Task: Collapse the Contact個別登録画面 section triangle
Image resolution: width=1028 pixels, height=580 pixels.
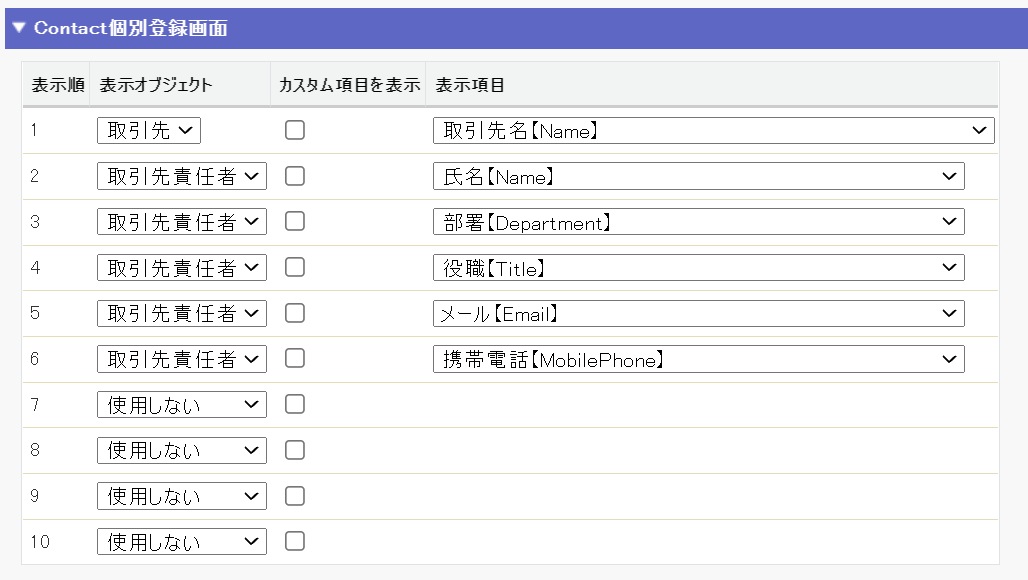Action: [x=19, y=28]
